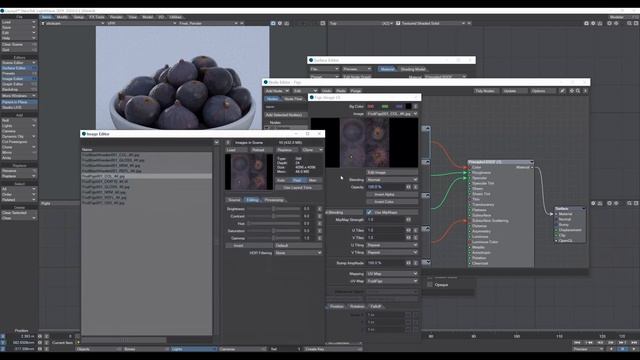Open Clone dropdown in Image Editor

(312, 150)
